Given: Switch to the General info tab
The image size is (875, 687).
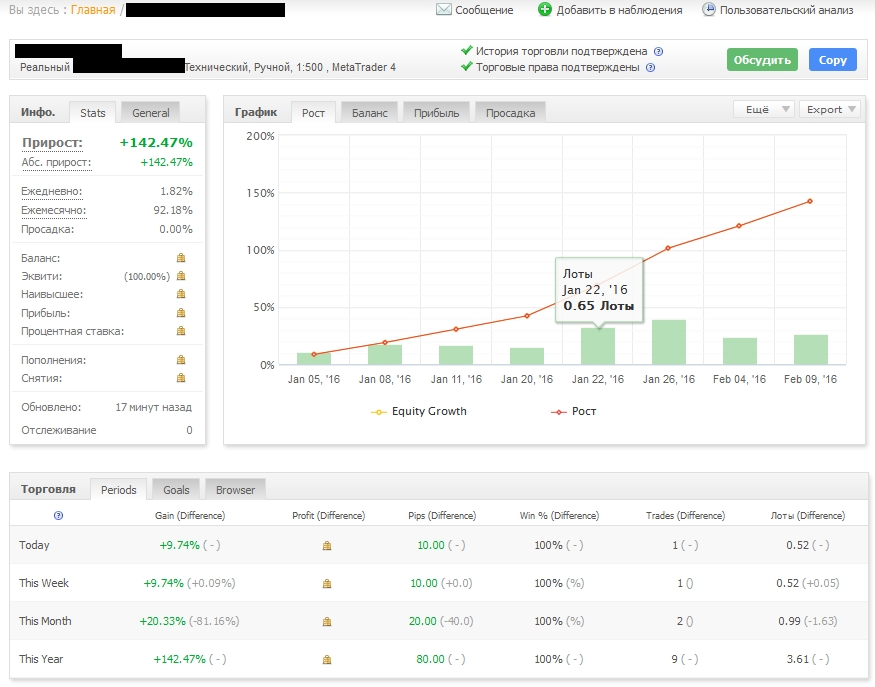Looking at the screenshot, I should click(151, 112).
